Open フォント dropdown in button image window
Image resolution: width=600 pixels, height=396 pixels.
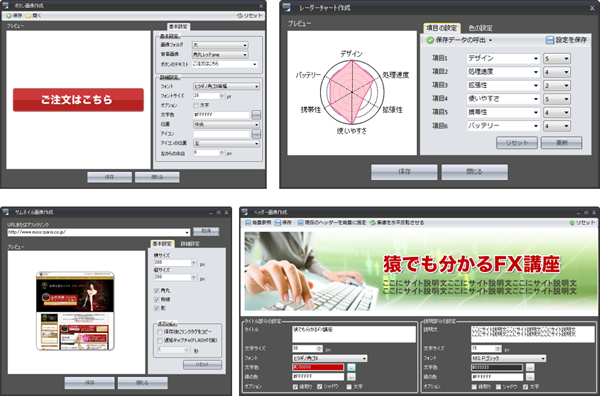point(227,86)
